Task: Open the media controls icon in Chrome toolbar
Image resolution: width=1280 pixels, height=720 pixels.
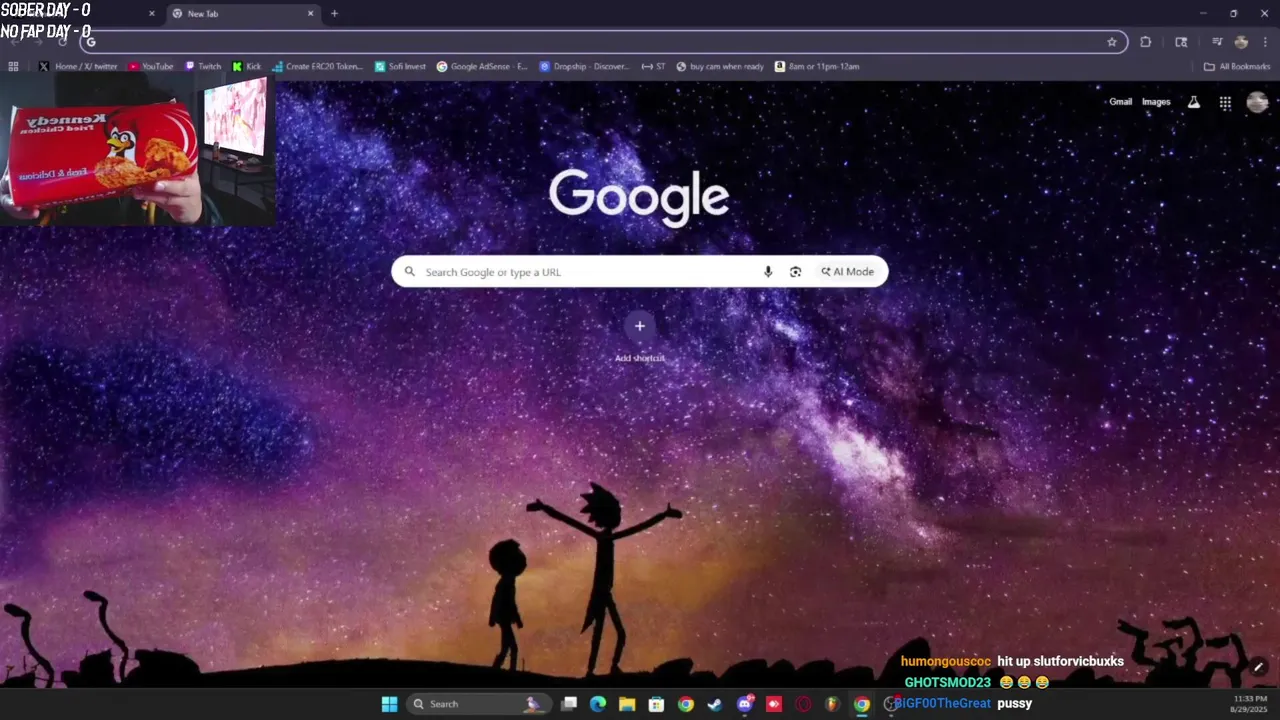Action: [1217, 42]
